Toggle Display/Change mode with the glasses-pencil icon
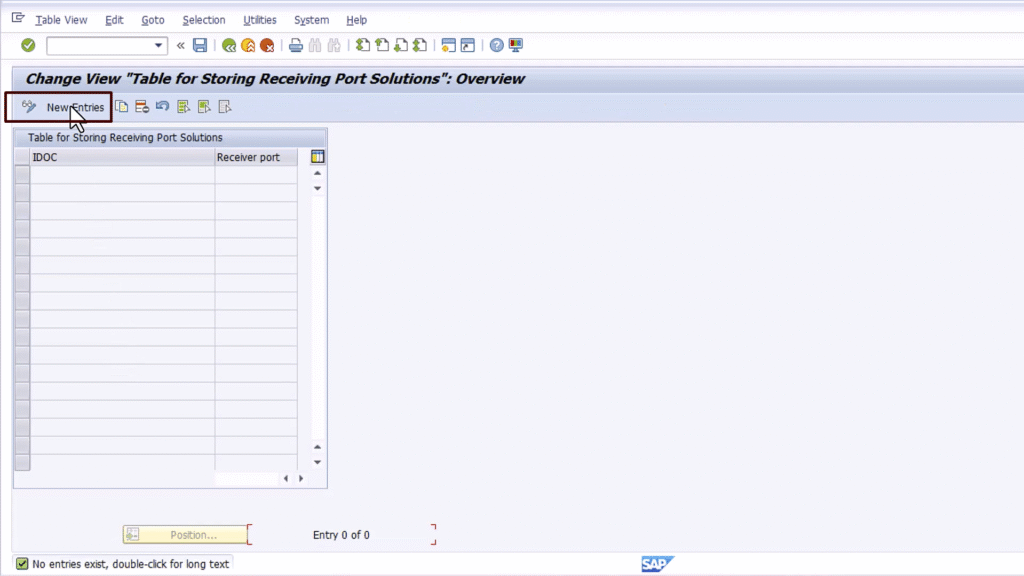Image resolution: width=1024 pixels, height=576 pixels. click(29, 106)
